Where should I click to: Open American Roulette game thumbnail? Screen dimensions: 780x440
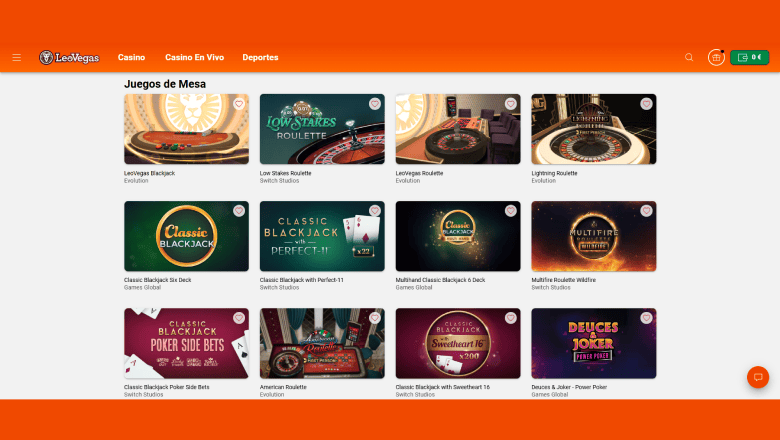click(322, 343)
